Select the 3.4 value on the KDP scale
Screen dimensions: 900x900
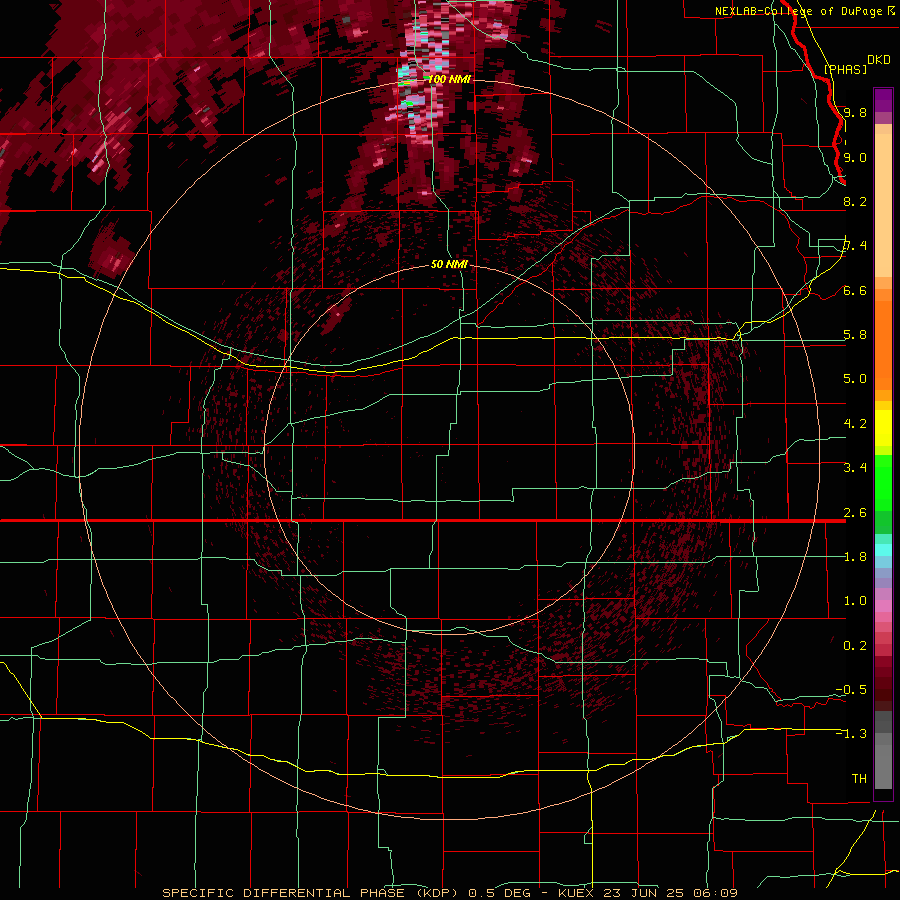855,468
